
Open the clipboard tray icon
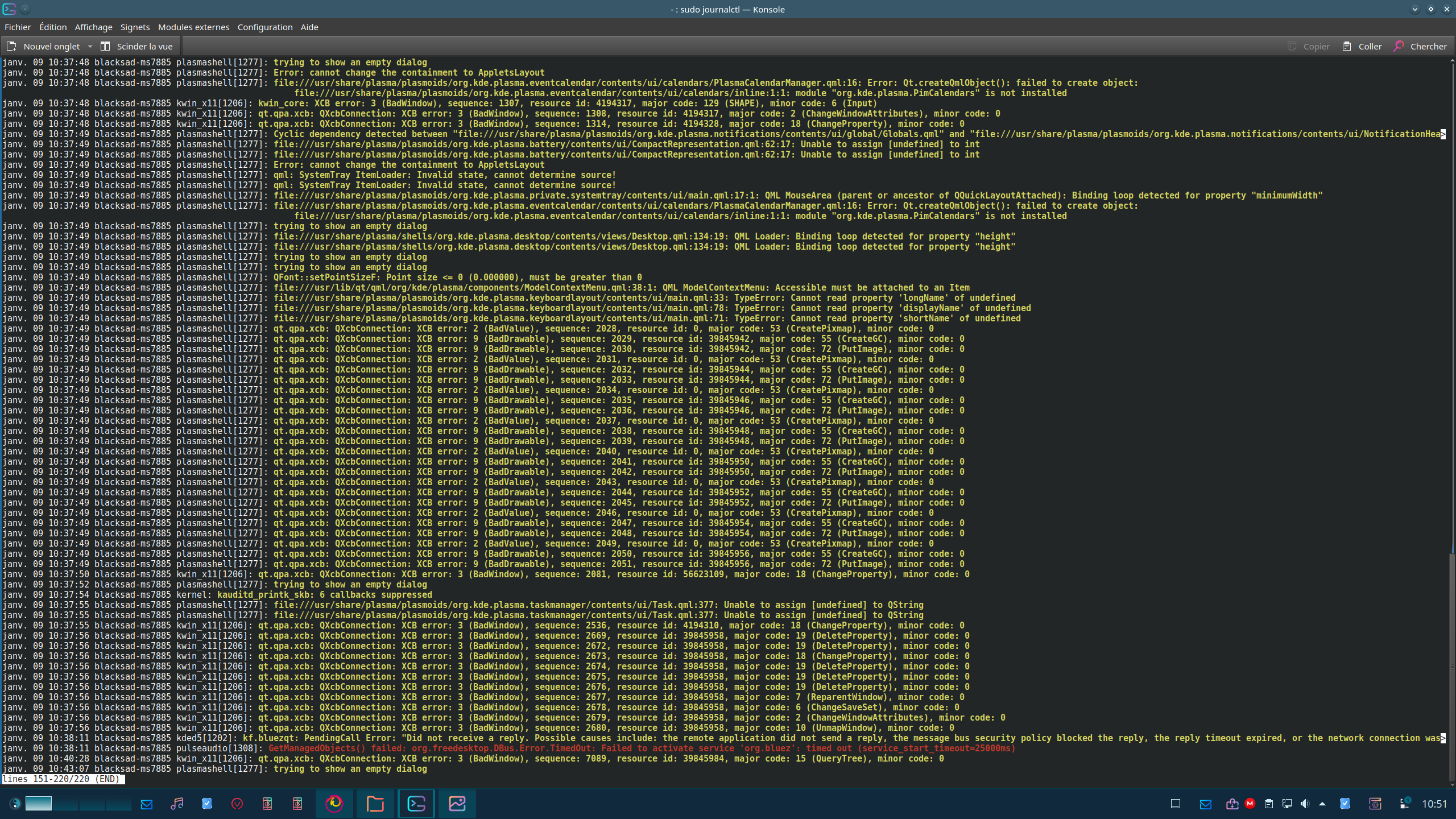[x=1268, y=804]
